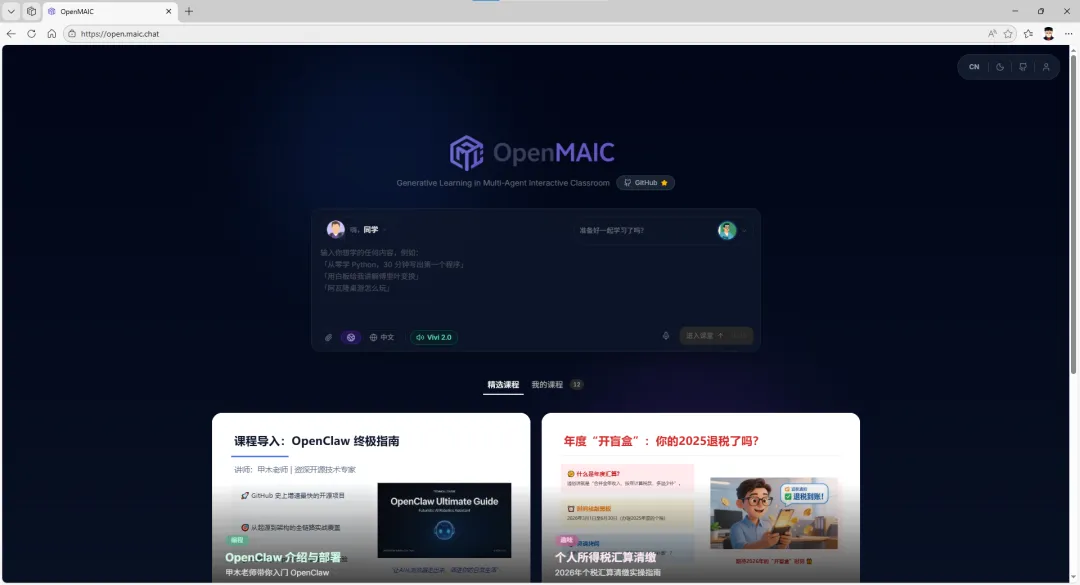The height and width of the screenshot is (585, 1080).
Task: Open the GitHub cat icon in top-right pill
Action: (1023, 67)
